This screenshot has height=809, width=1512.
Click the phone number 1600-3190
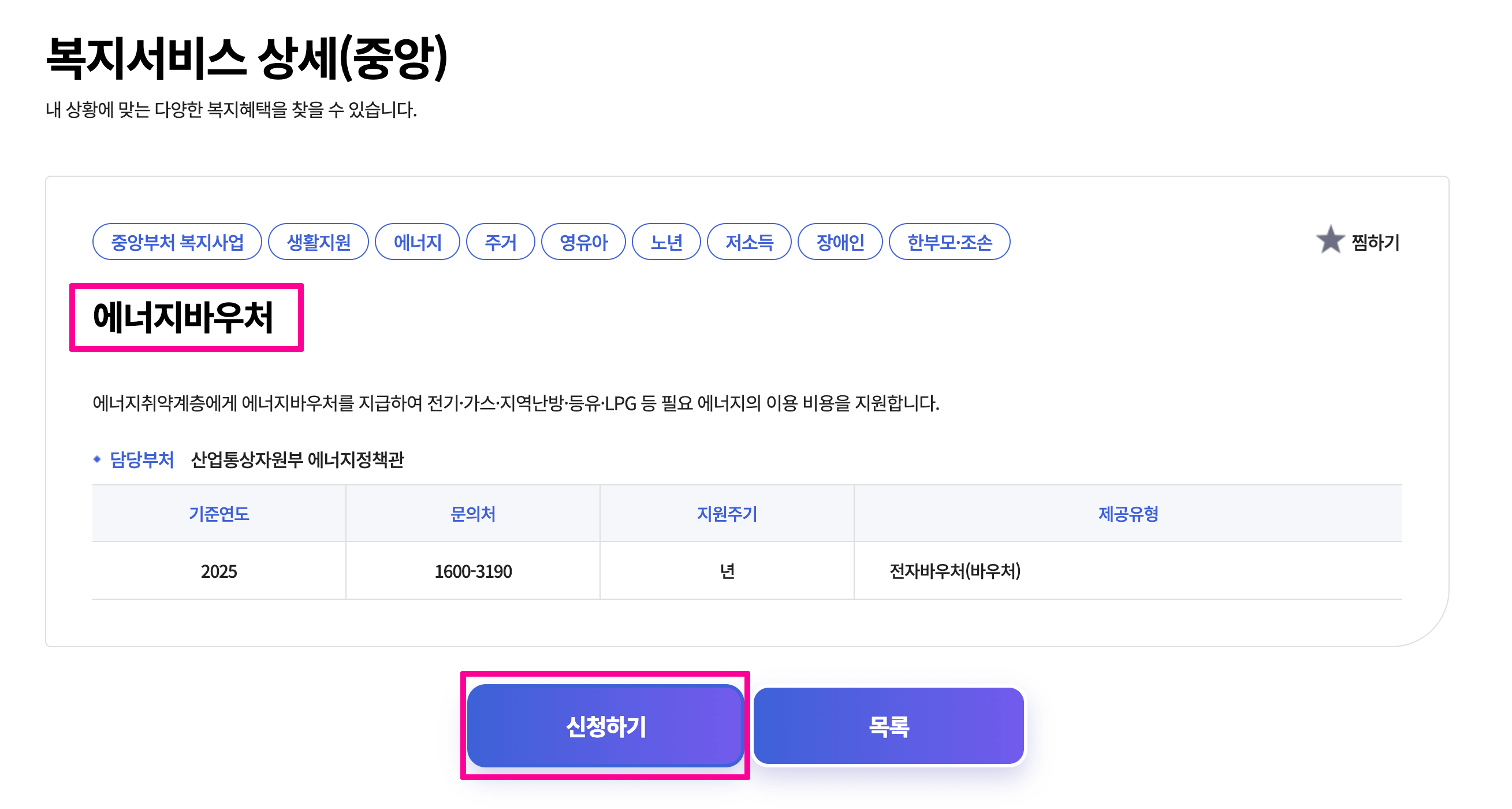472,571
